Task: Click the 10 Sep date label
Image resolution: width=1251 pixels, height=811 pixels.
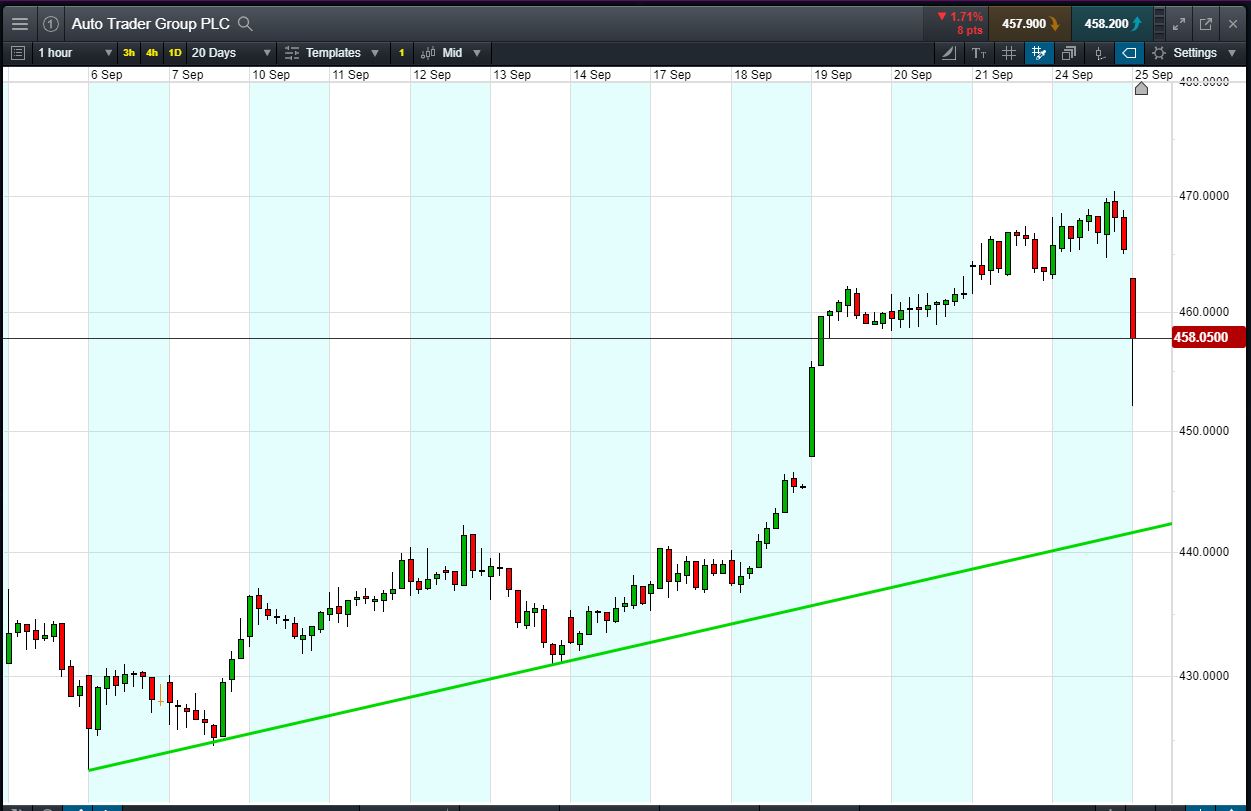Action: 271,74
